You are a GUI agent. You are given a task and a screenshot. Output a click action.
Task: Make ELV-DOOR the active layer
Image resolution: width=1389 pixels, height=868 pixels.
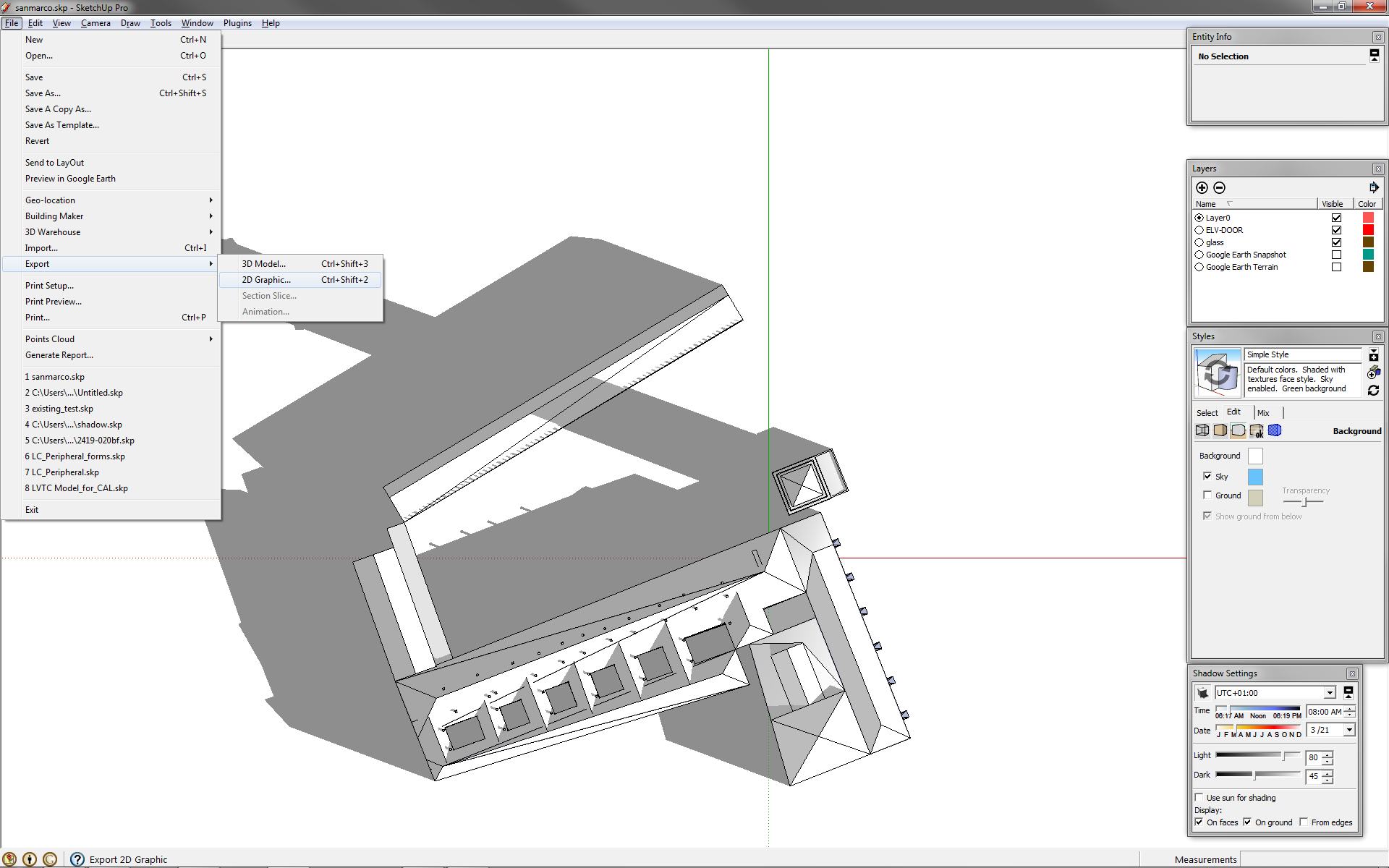(x=1199, y=230)
